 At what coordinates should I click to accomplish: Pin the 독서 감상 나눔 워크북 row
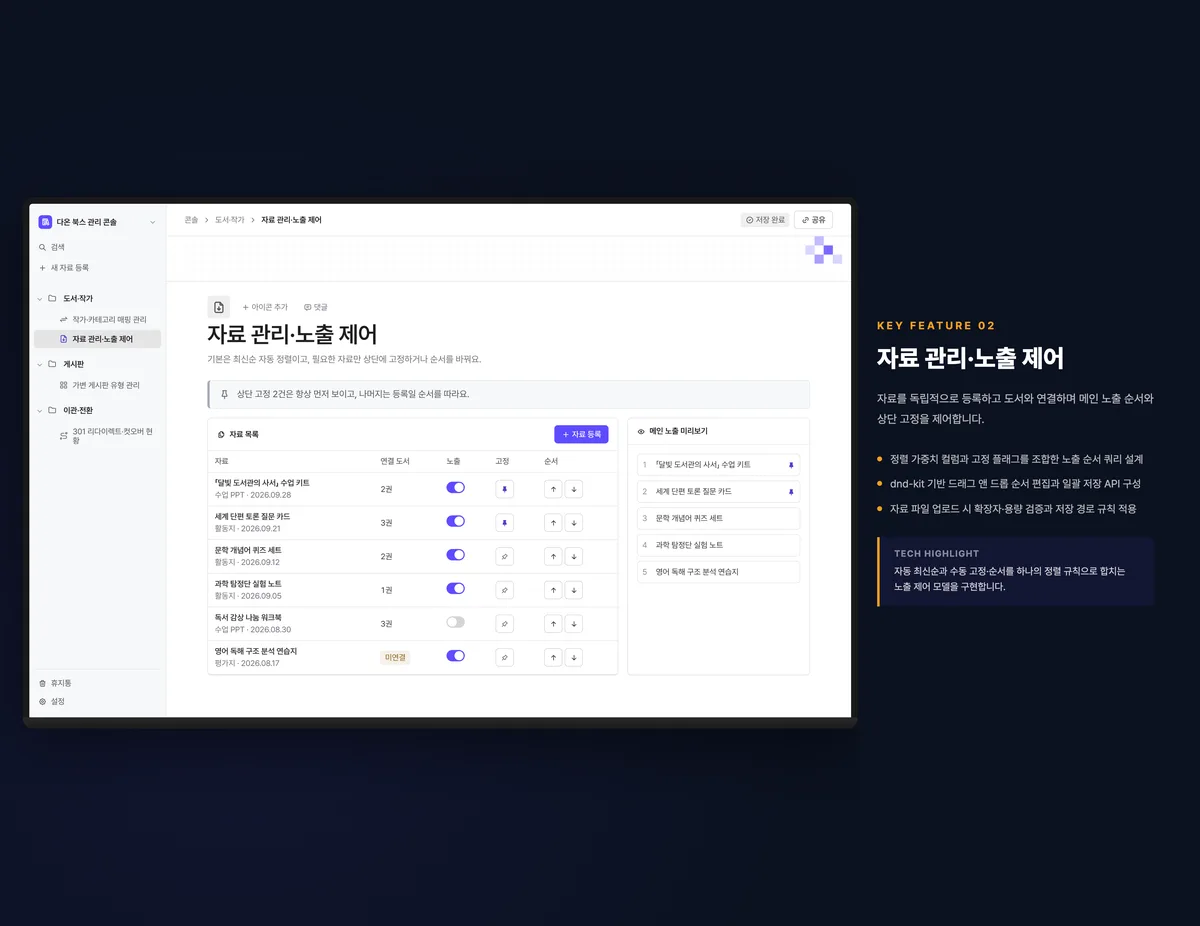pyautogui.click(x=505, y=624)
